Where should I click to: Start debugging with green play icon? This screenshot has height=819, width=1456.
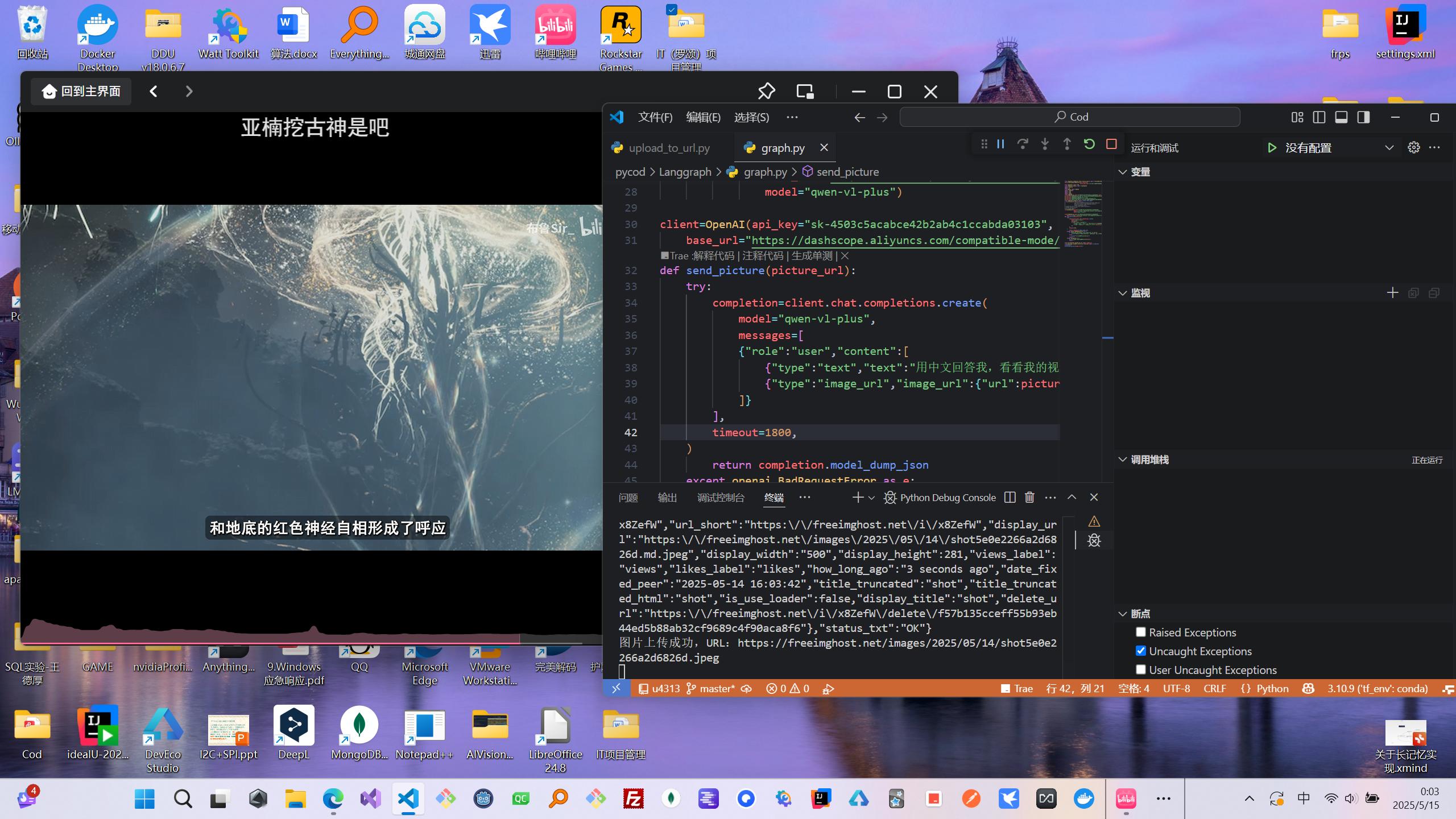[1272, 148]
